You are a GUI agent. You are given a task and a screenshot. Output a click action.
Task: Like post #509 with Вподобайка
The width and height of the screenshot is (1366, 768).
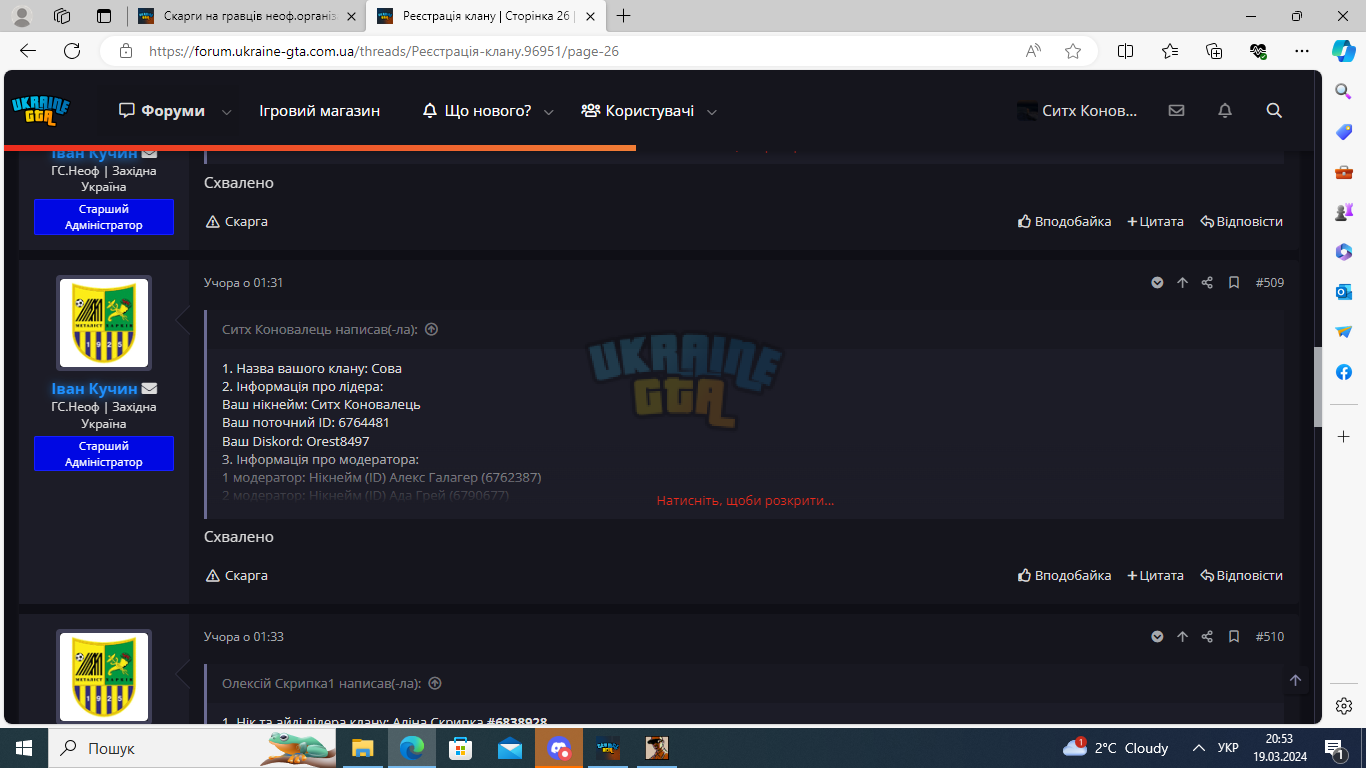(x=1065, y=575)
